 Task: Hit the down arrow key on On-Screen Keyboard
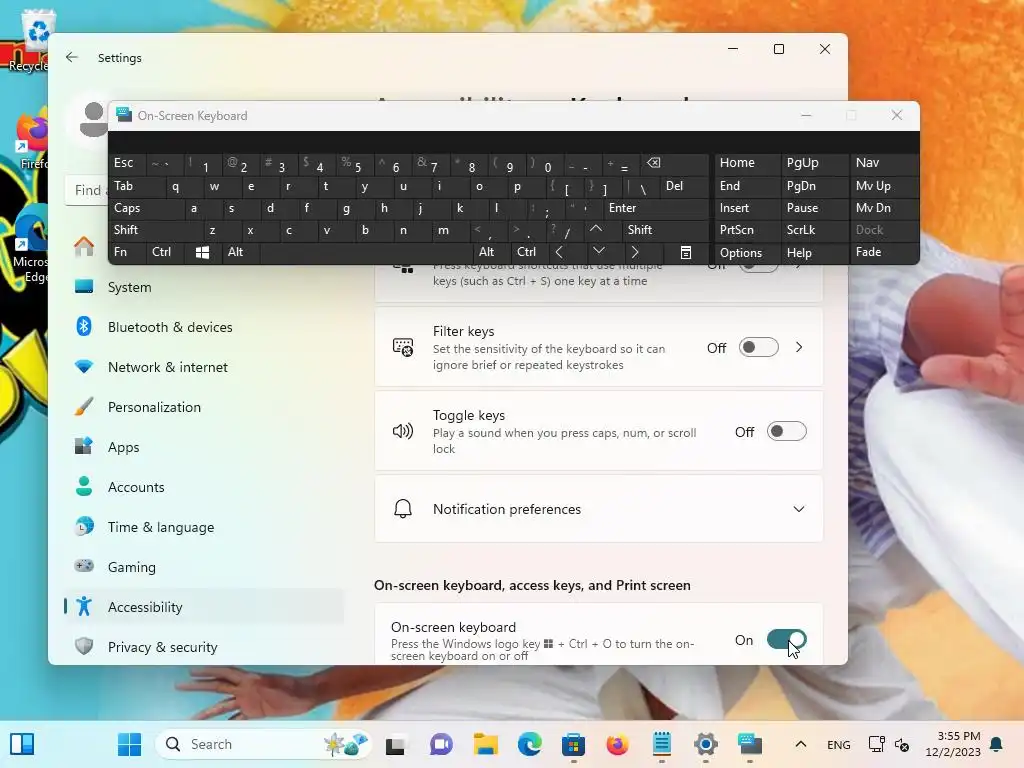[599, 251]
